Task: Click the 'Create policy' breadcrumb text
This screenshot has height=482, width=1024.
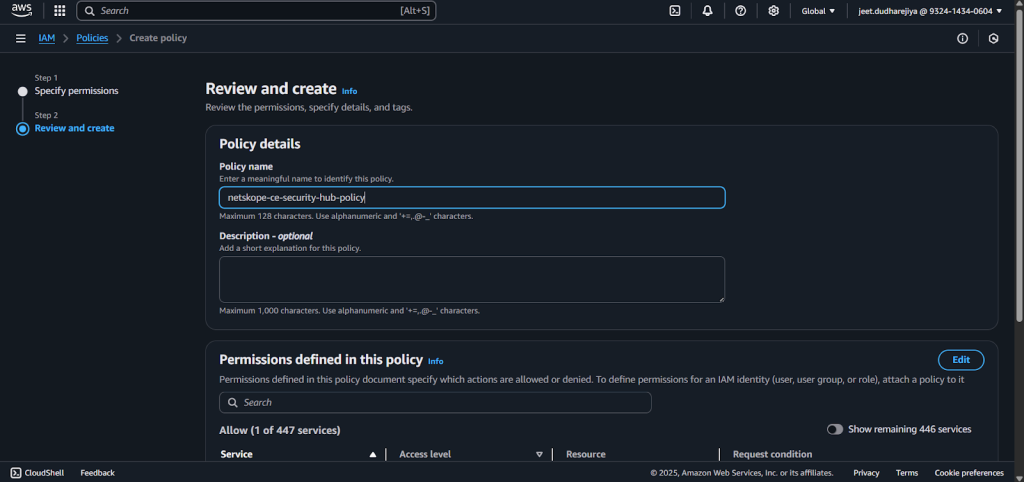Action: coord(158,38)
